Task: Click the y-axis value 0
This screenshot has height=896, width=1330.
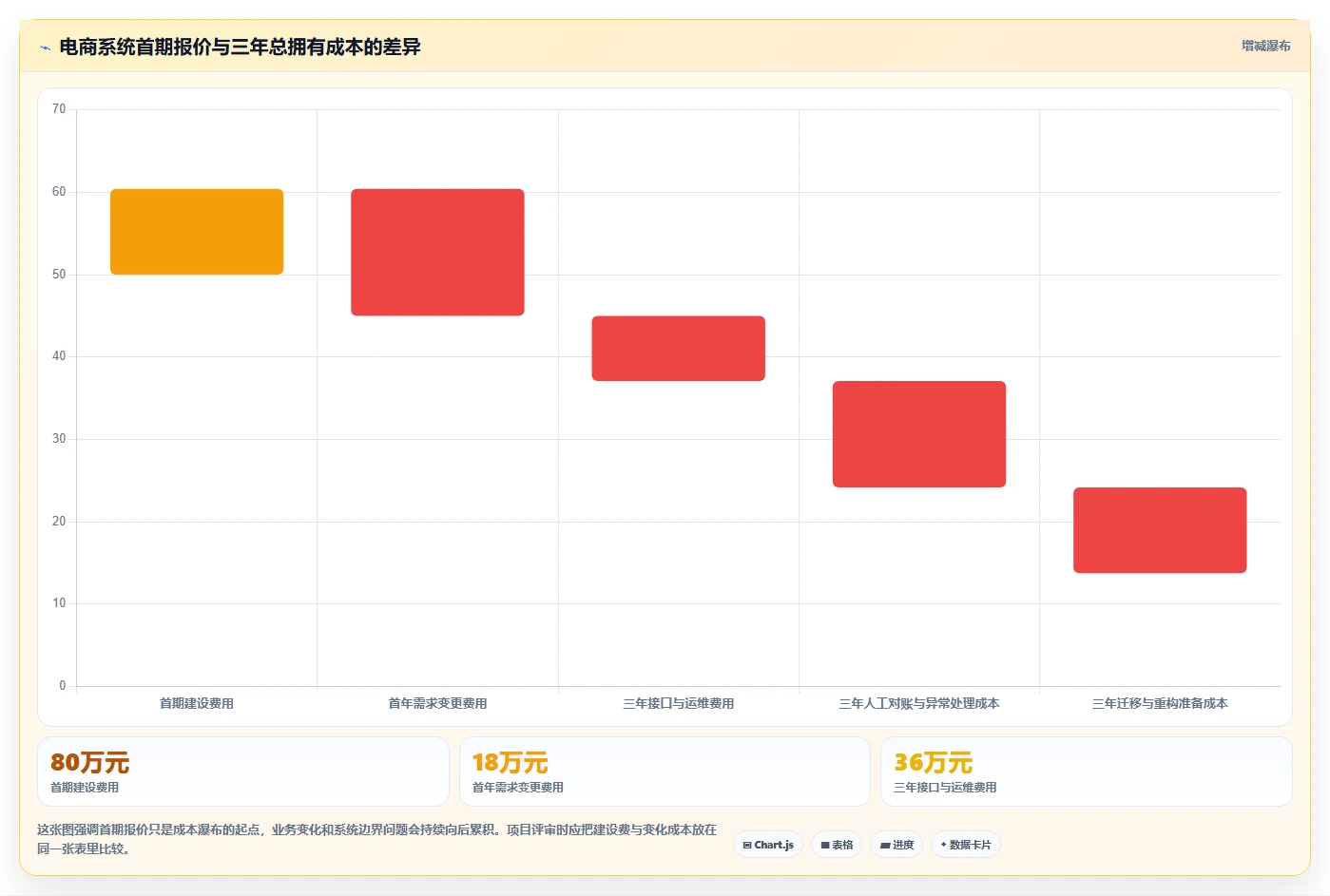Action: 63,686
